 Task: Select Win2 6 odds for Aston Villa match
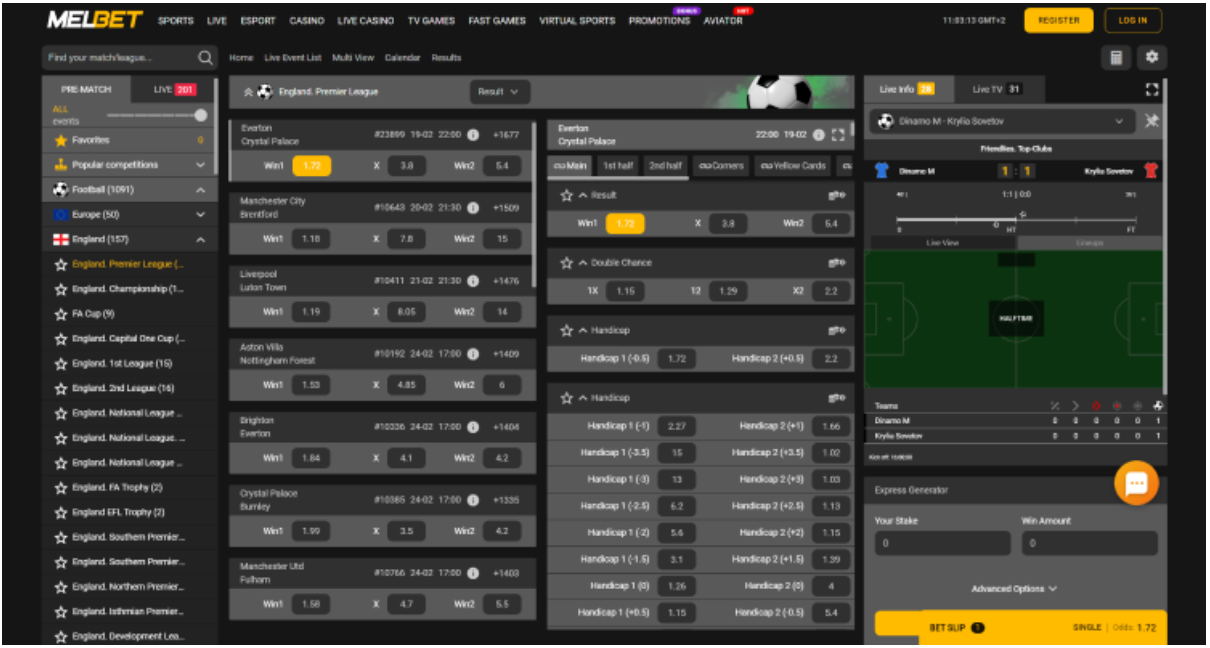(502, 385)
